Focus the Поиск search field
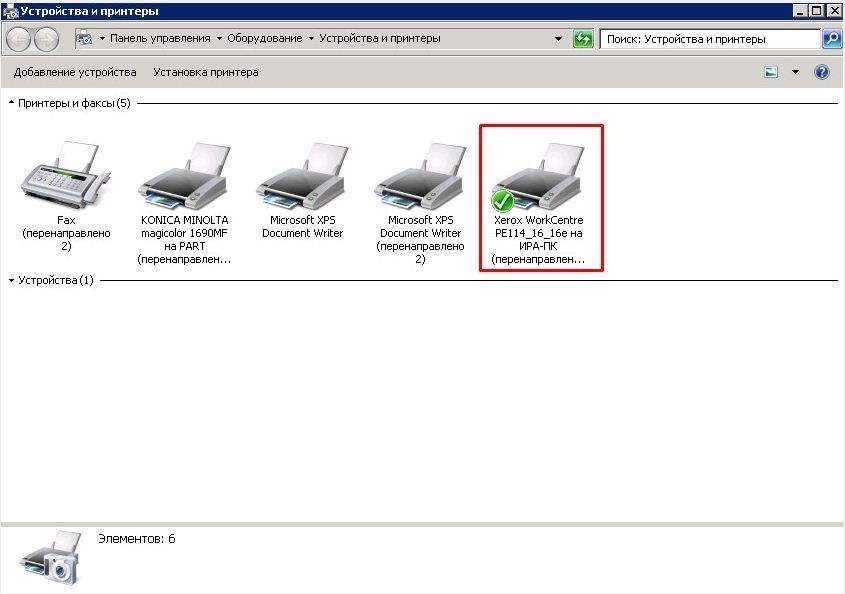This screenshot has height=594, width=845. pos(710,39)
